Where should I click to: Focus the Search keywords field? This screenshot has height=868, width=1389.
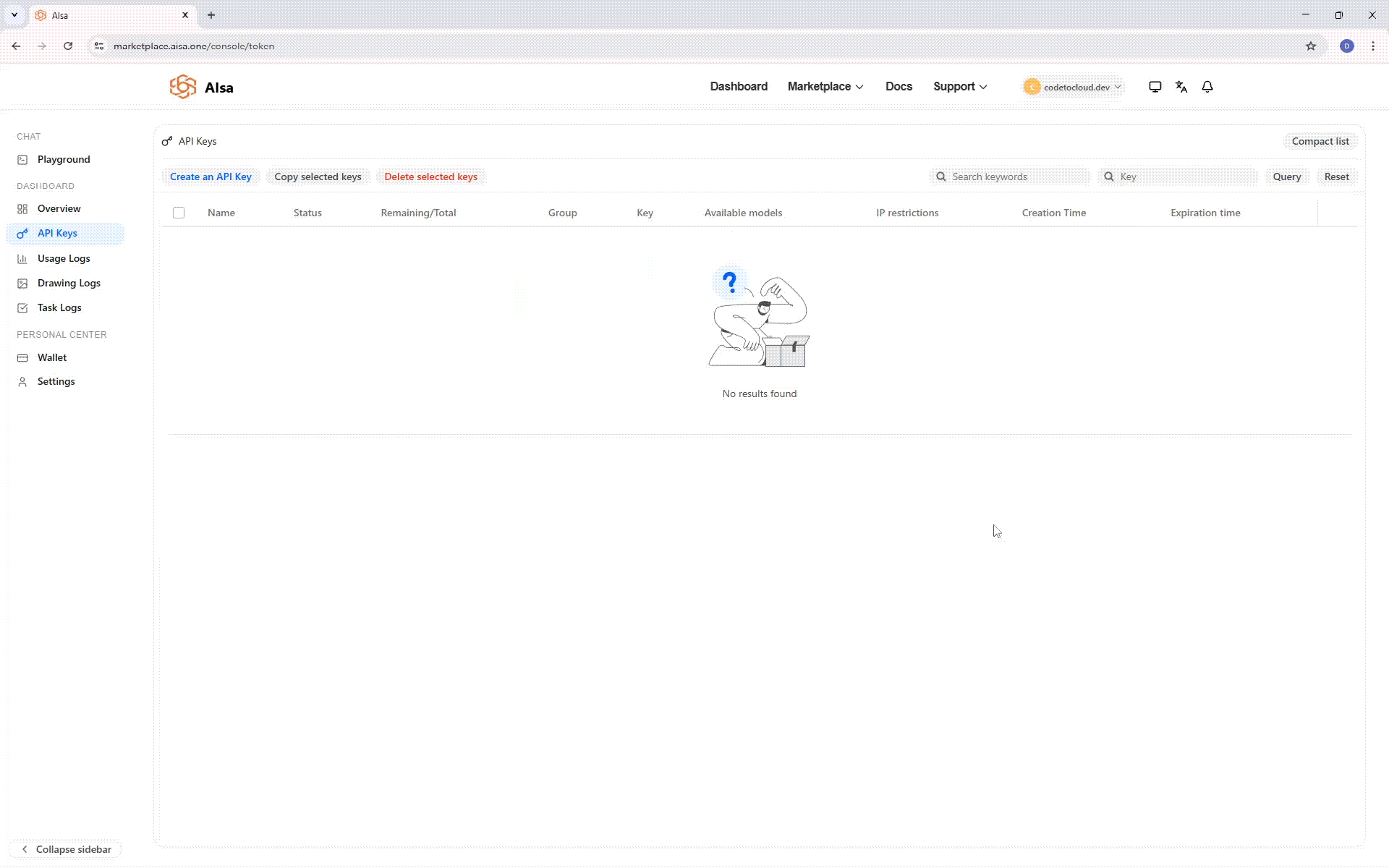click(x=1016, y=176)
